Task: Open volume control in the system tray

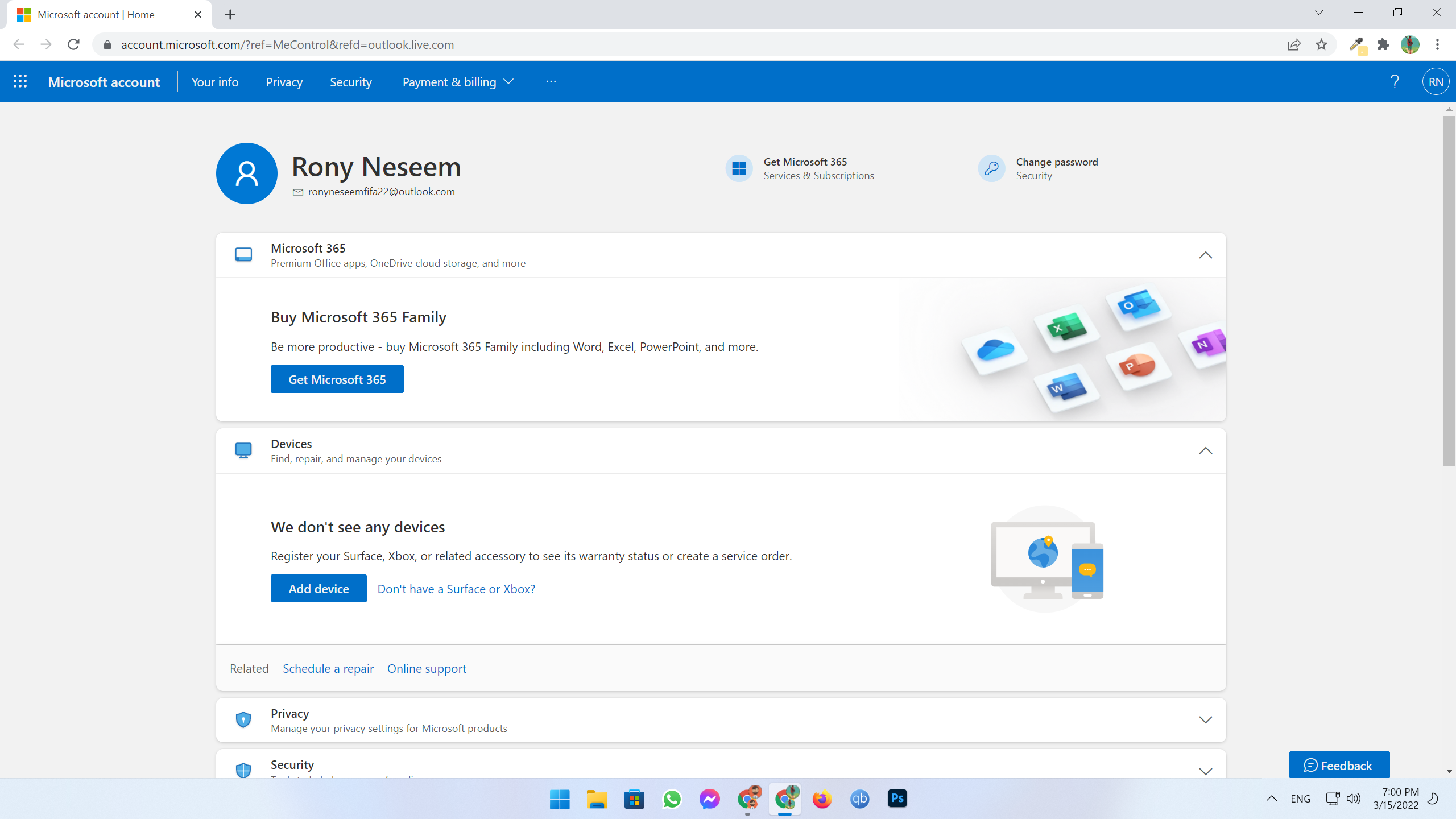Action: [1354, 799]
